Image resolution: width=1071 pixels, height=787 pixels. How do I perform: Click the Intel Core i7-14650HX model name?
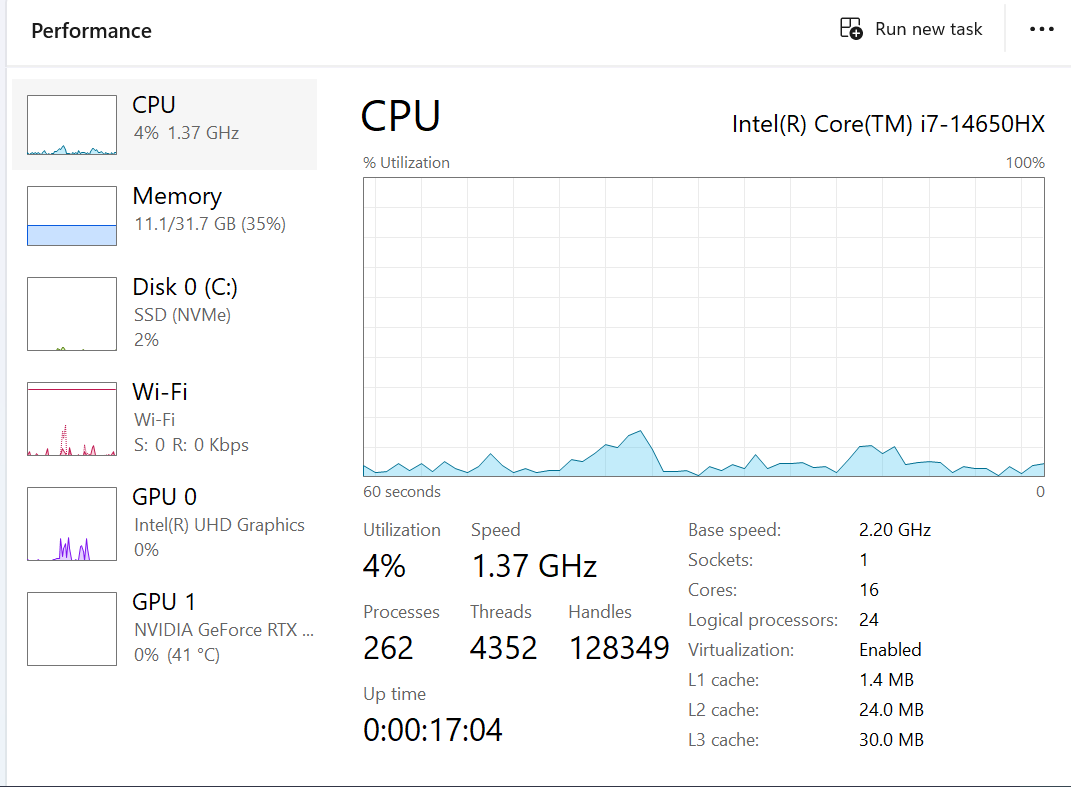pos(888,124)
